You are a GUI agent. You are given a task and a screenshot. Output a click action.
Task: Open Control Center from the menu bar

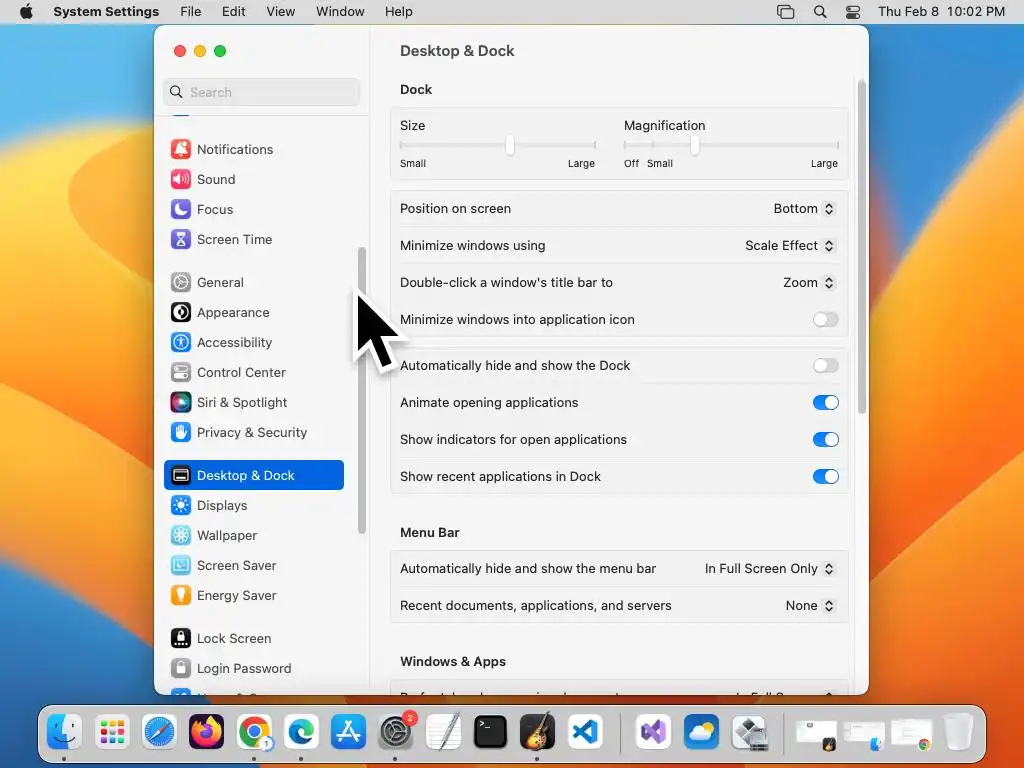(x=853, y=12)
